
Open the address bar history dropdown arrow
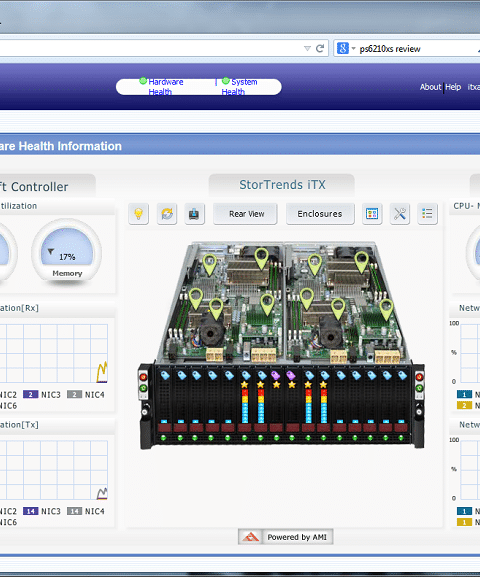[x=307, y=49]
